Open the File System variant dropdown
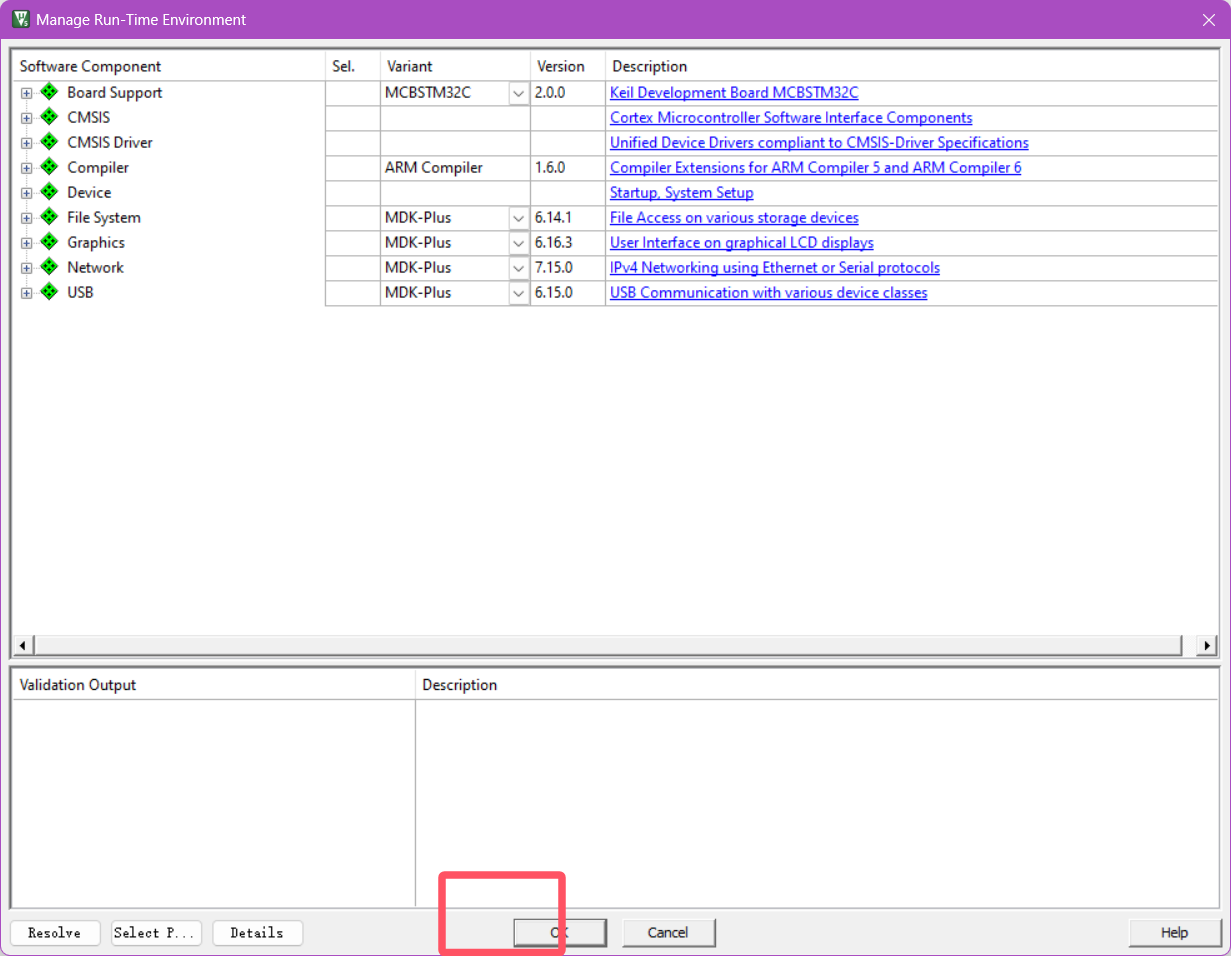 (x=518, y=218)
